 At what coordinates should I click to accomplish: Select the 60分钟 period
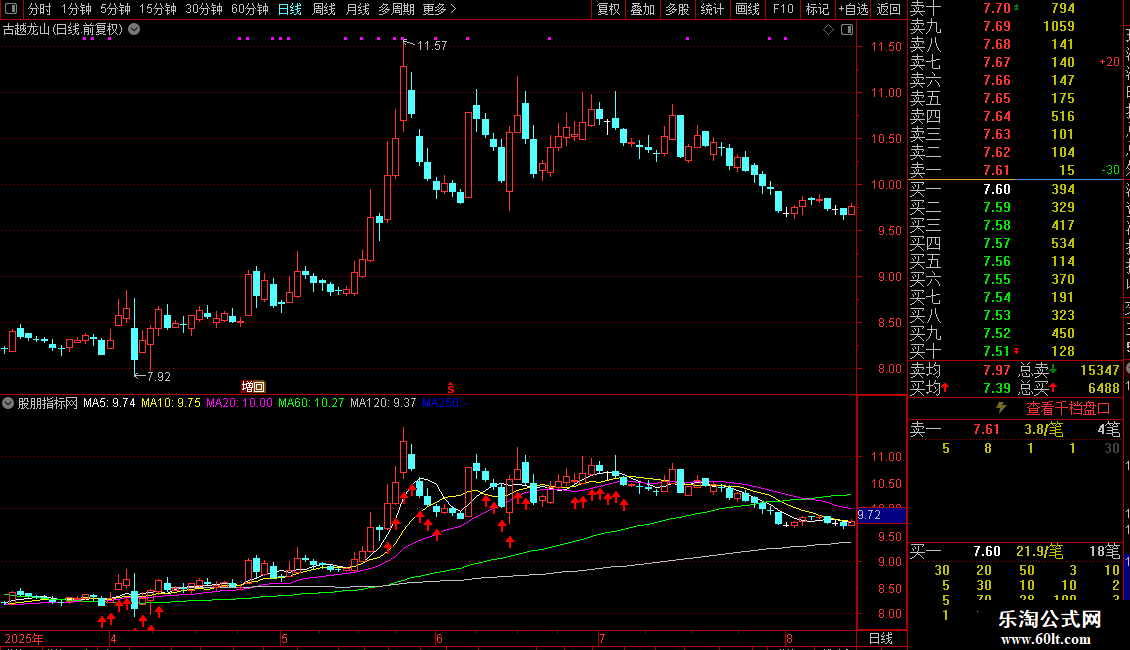click(x=250, y=9)
